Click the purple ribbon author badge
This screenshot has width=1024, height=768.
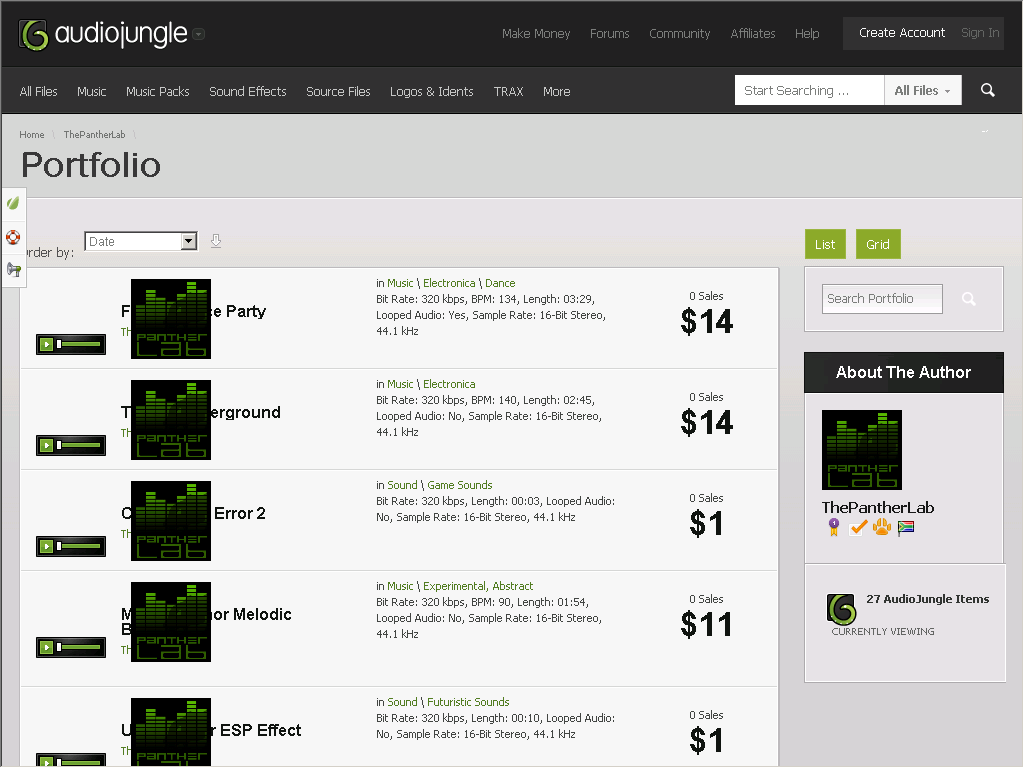[x=833, y=527]
